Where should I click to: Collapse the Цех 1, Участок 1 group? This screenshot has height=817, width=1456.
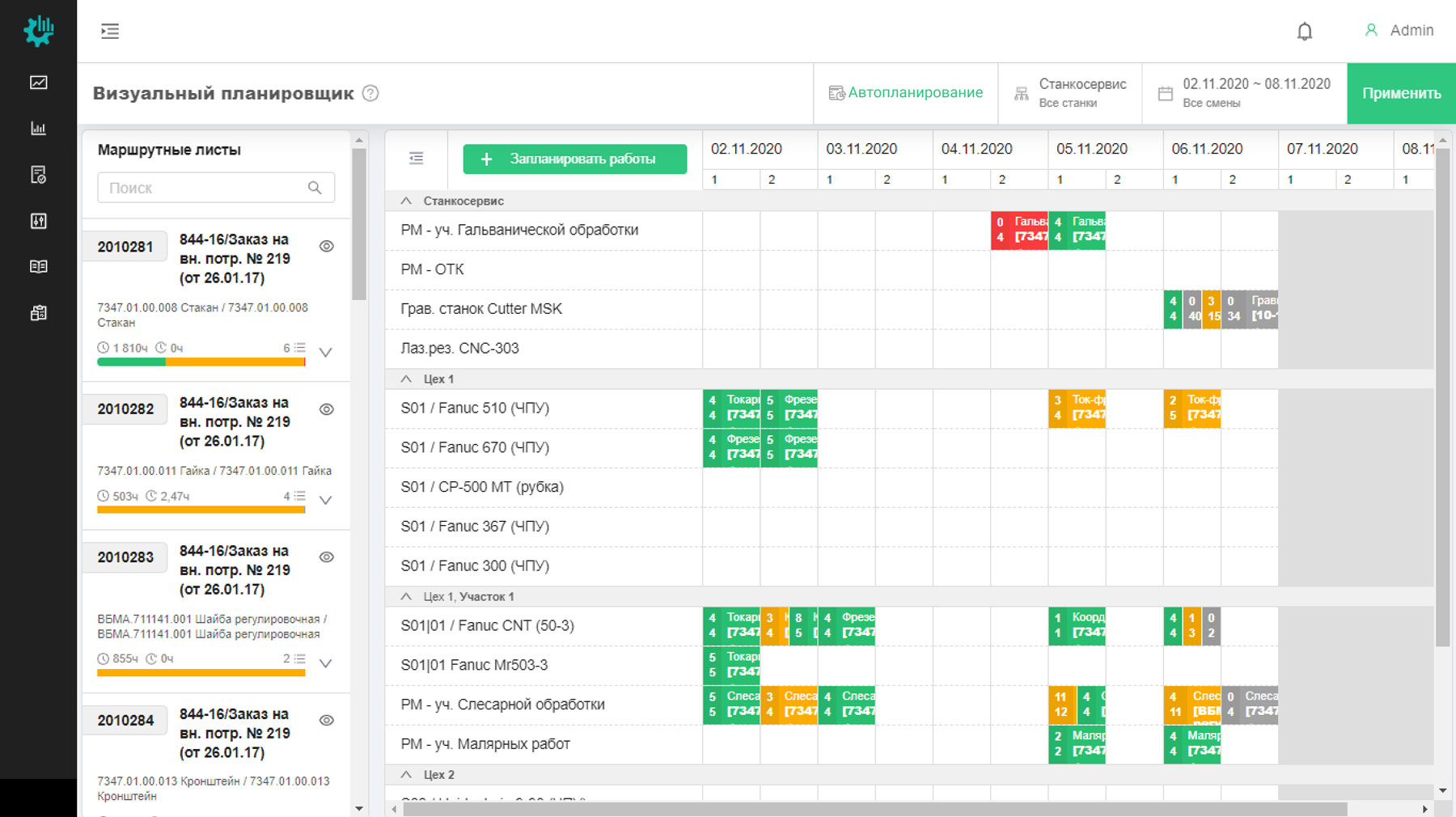406,597
